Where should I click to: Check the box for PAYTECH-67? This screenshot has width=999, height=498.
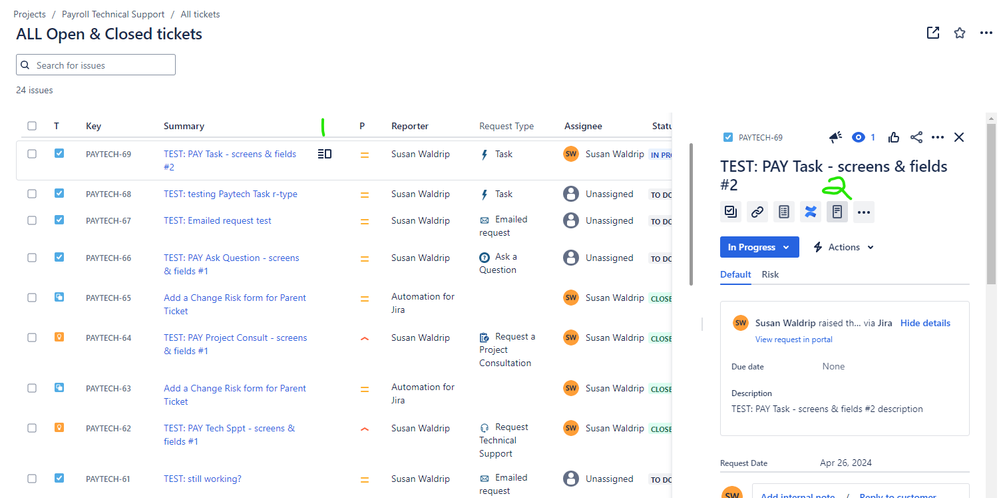(x=32, y=220)
